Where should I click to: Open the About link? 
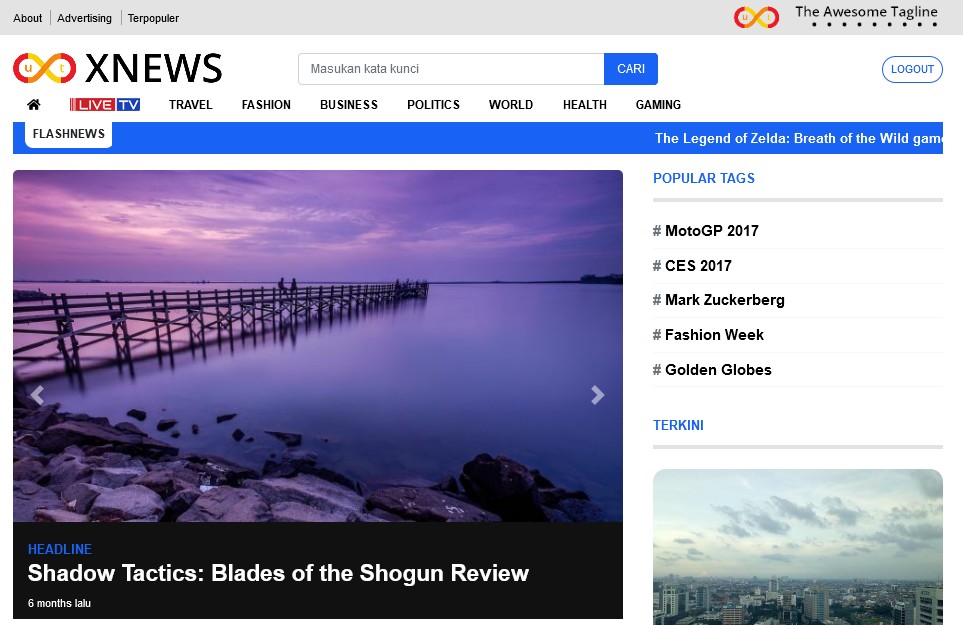28,18
